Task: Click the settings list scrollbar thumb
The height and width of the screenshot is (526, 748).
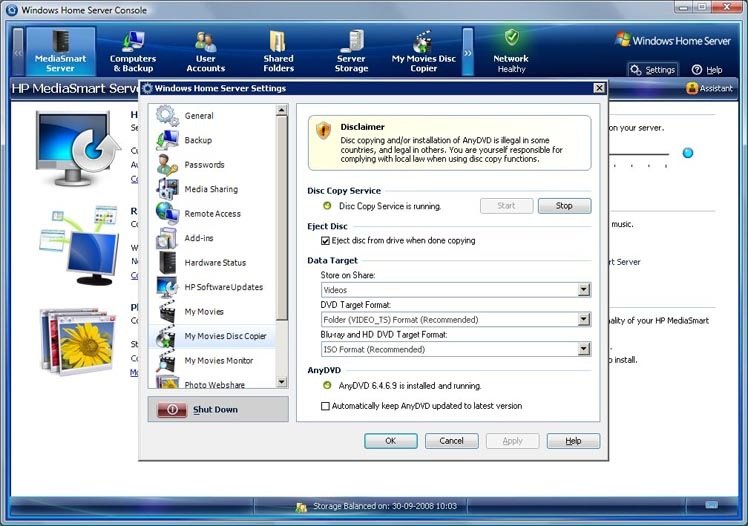Action: tap(281, 218)
